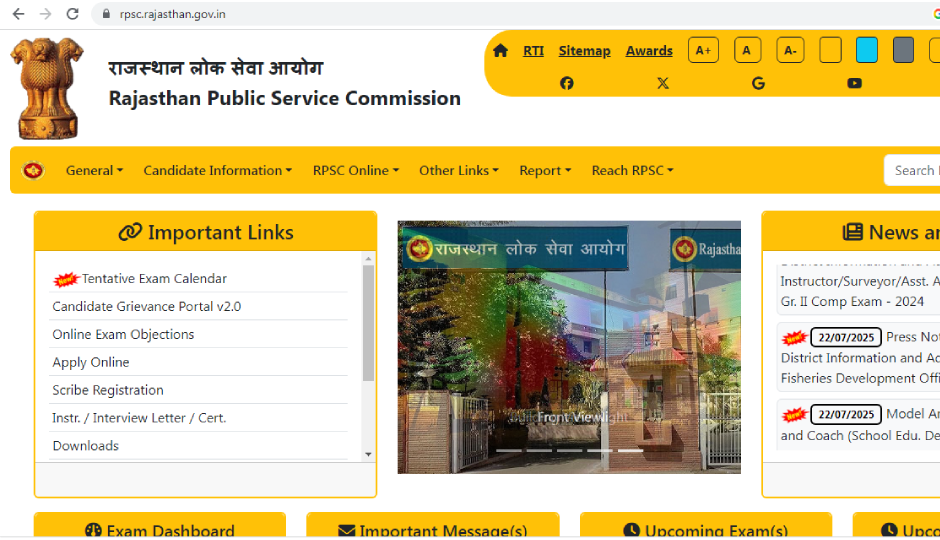Screen dimensions: 940x540
Task: Click the RPSC logo in the navigation bar
Action: click(33, 170)
